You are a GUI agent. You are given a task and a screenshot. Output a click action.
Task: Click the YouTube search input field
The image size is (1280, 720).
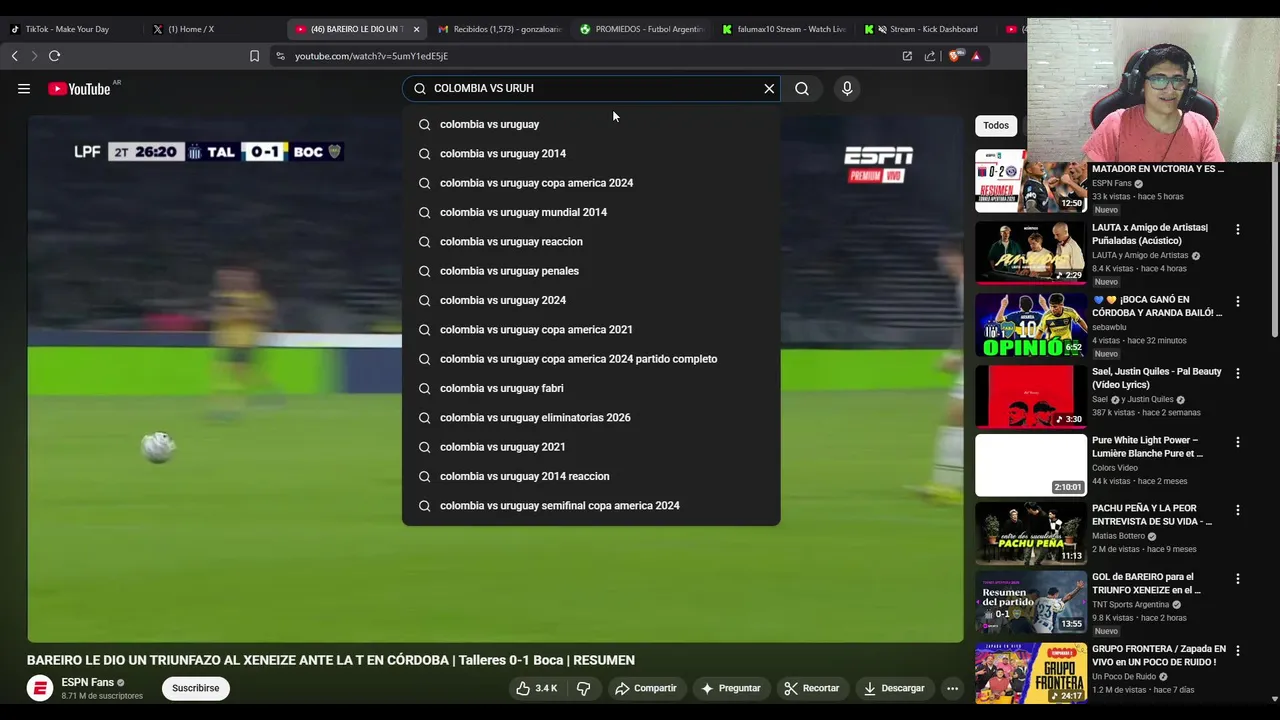pos(592,88)
